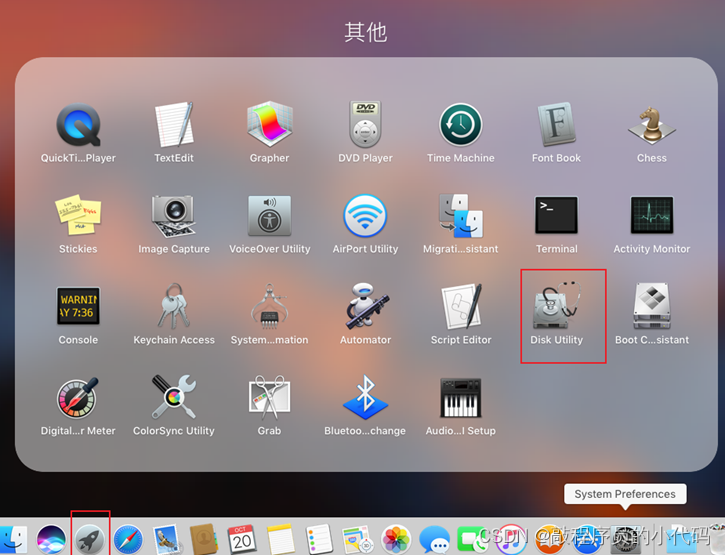
Task: Open Keychain Access
Action: point(174,306)
